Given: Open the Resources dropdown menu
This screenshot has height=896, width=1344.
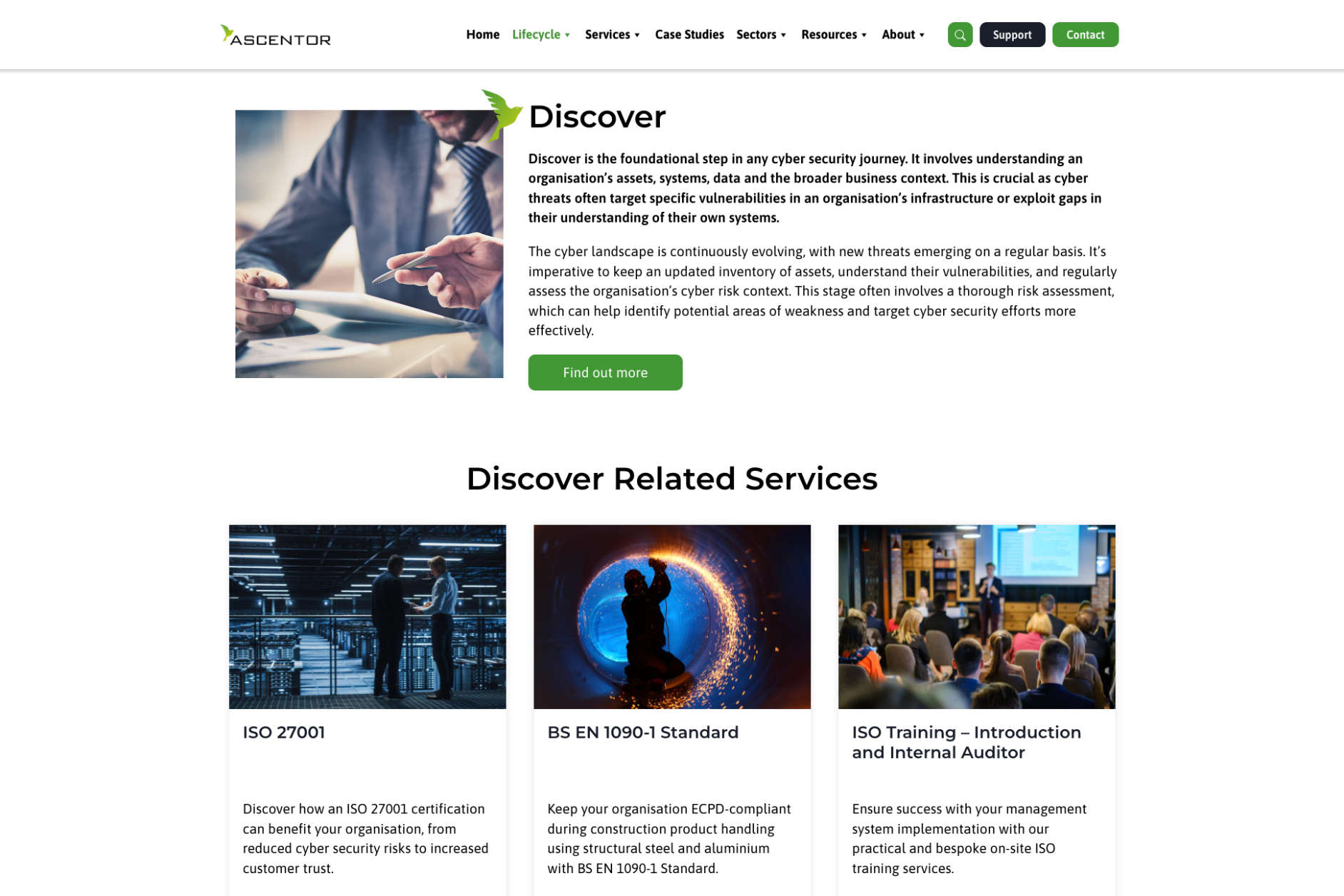Looking at the screenshot, I should (x=834, y=34).
